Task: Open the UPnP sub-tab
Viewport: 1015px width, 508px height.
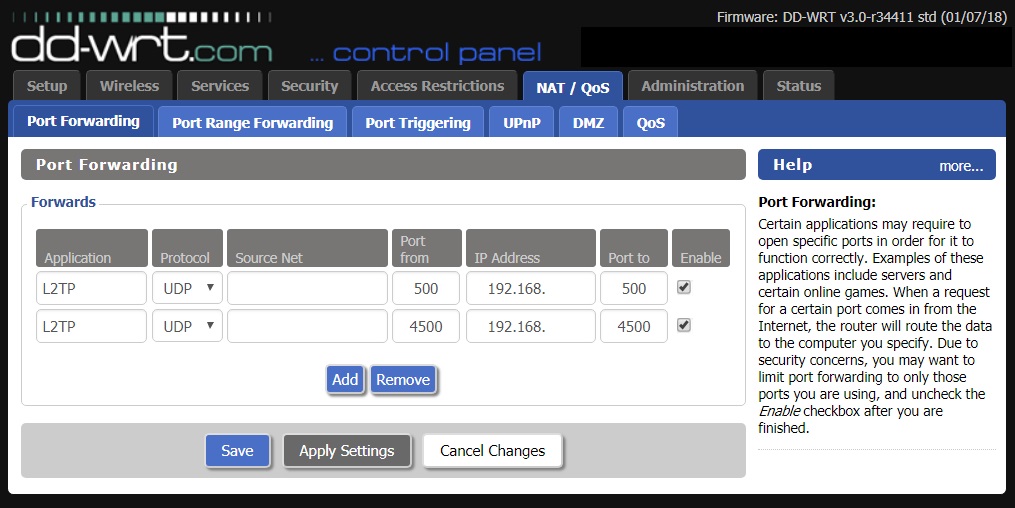Action: (x=522, y=122)
